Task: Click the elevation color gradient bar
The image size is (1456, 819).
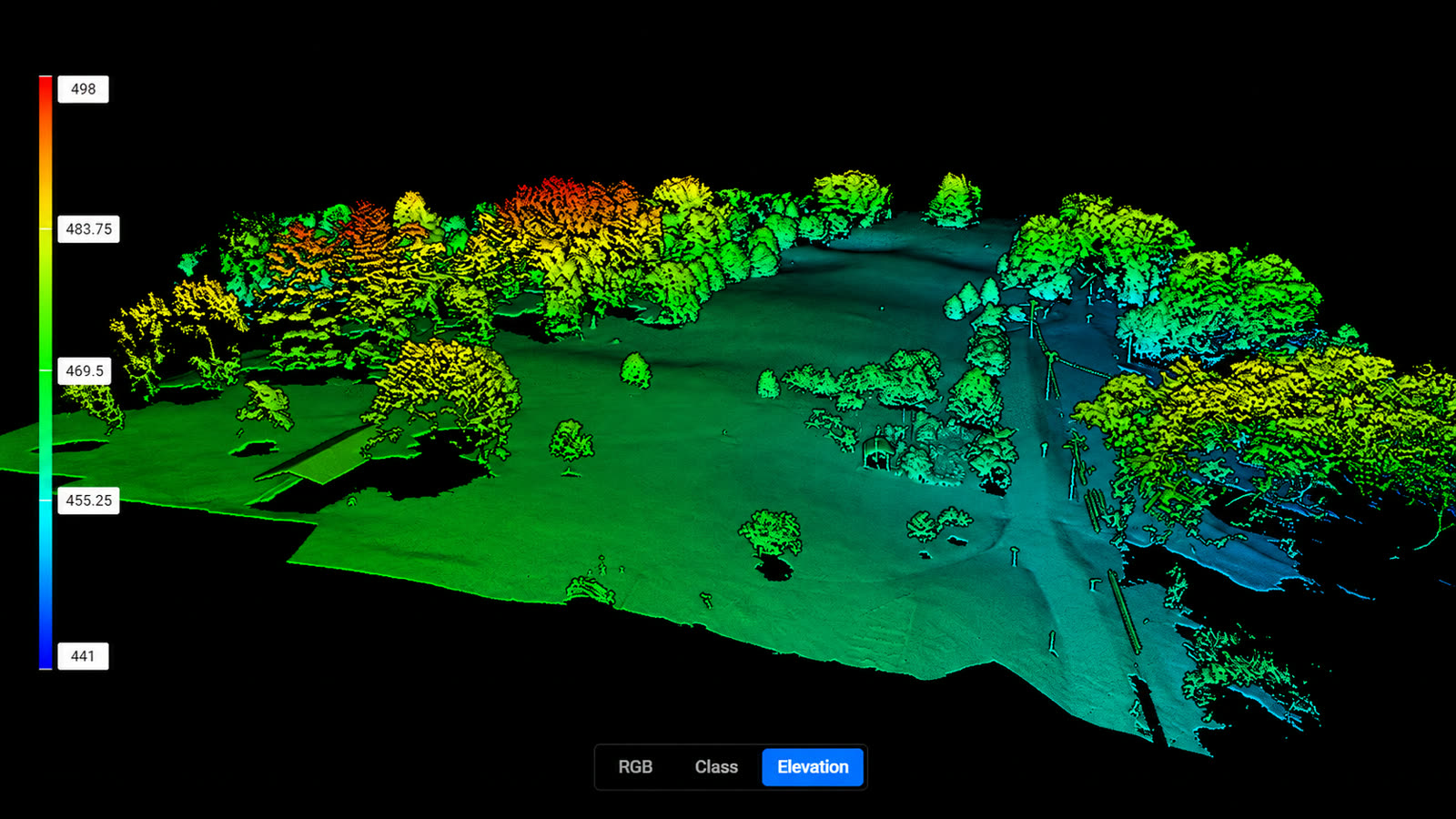Action: [x=45, y=372]
